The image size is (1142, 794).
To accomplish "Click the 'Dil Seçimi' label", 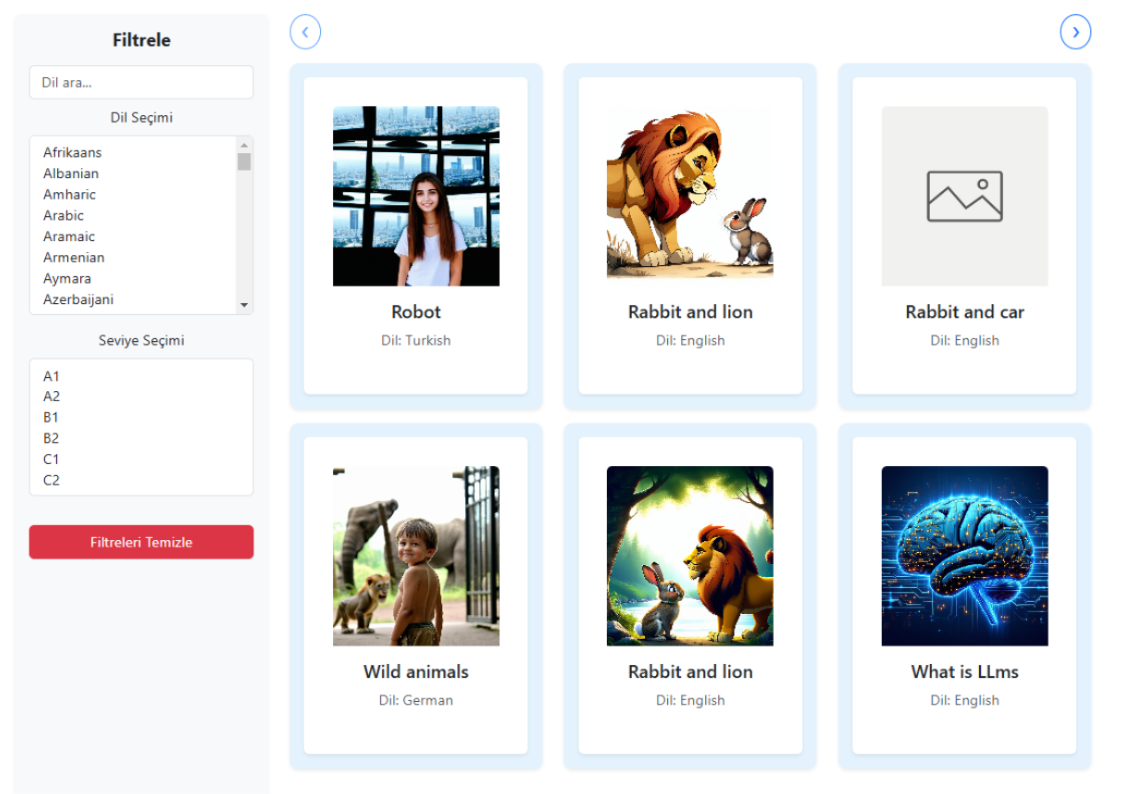I will (x=141, y=117).
